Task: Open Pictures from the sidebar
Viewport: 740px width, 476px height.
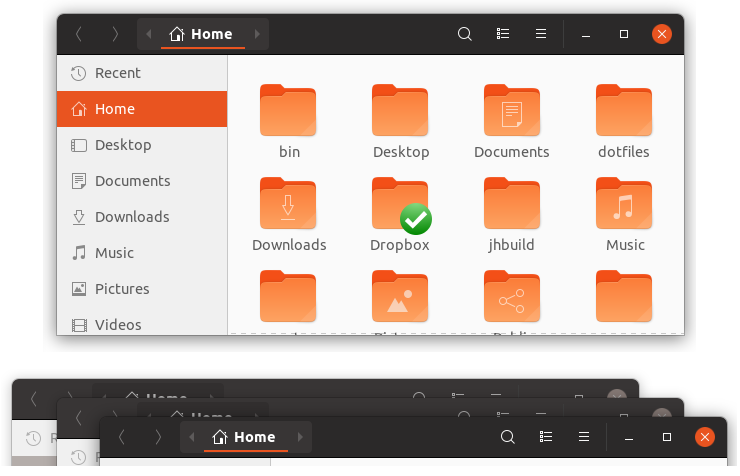Action: click(142, 289)
